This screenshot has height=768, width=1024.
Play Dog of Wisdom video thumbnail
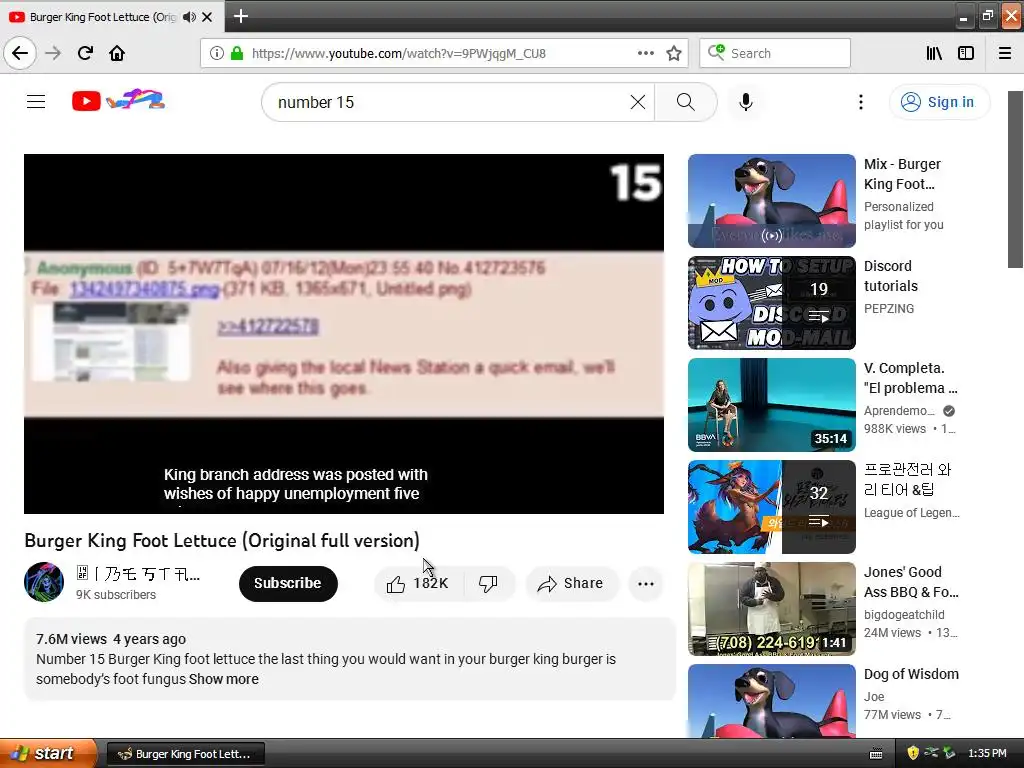(x=771, y=701)
